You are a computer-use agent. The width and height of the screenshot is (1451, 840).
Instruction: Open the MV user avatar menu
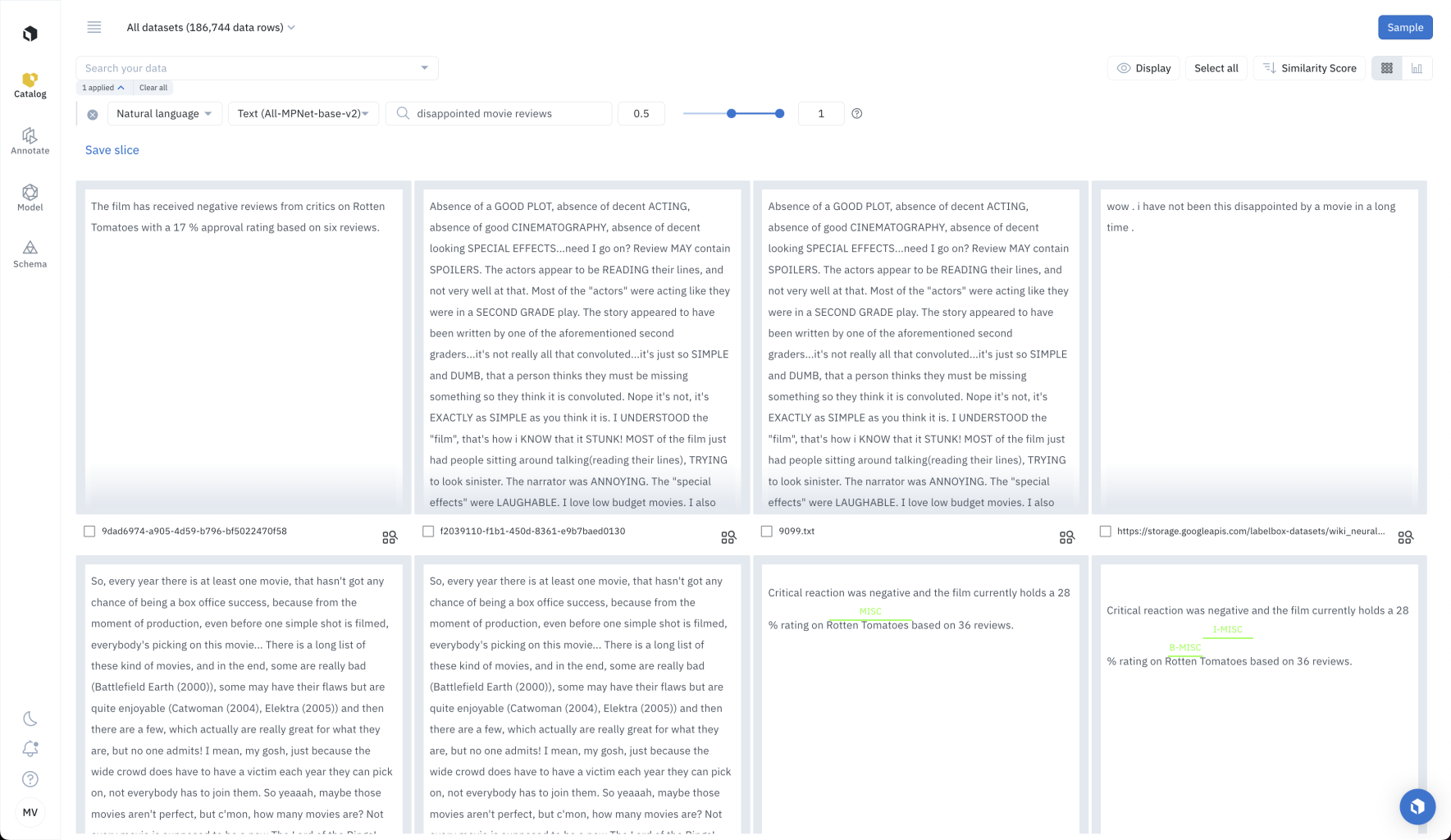click(30, 812)
